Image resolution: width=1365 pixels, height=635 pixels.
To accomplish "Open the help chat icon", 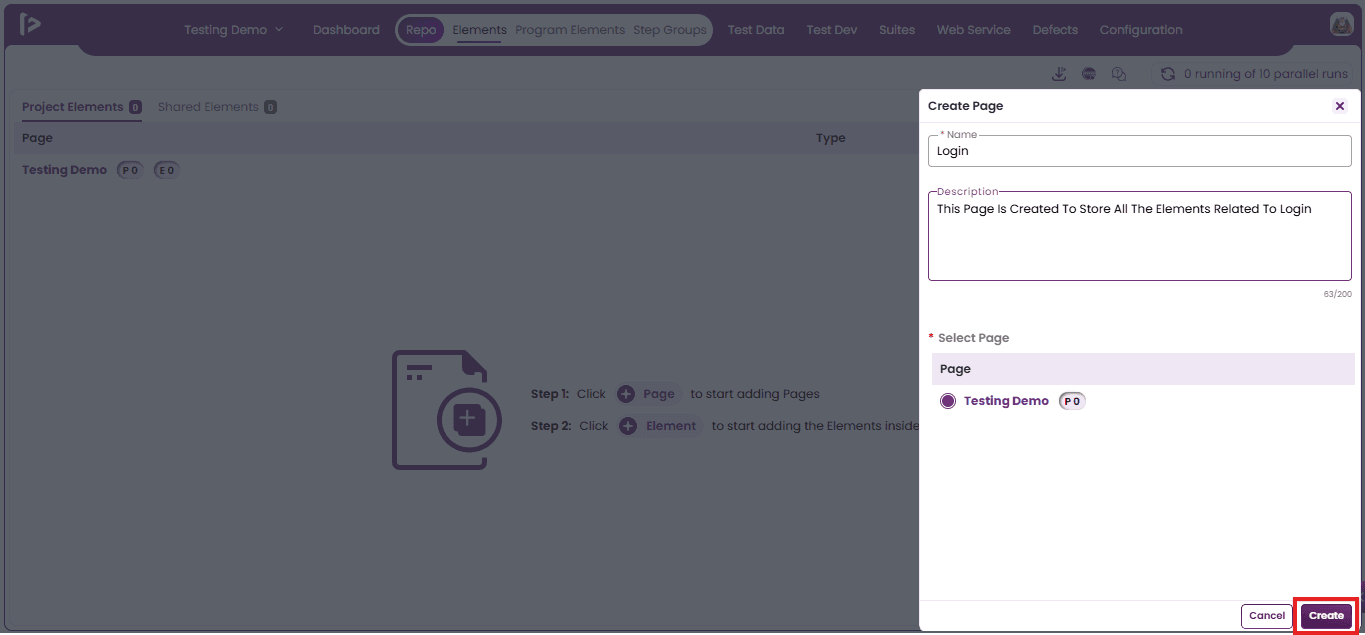I will (1119, 74).
